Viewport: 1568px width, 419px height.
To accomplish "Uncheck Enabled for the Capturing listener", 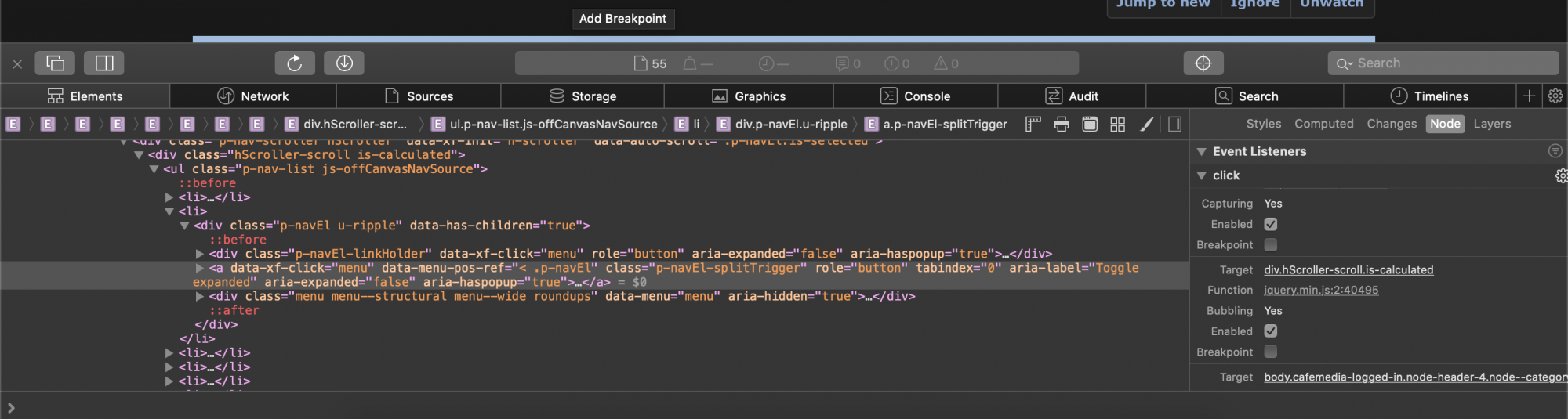I will coord(1271,224).
